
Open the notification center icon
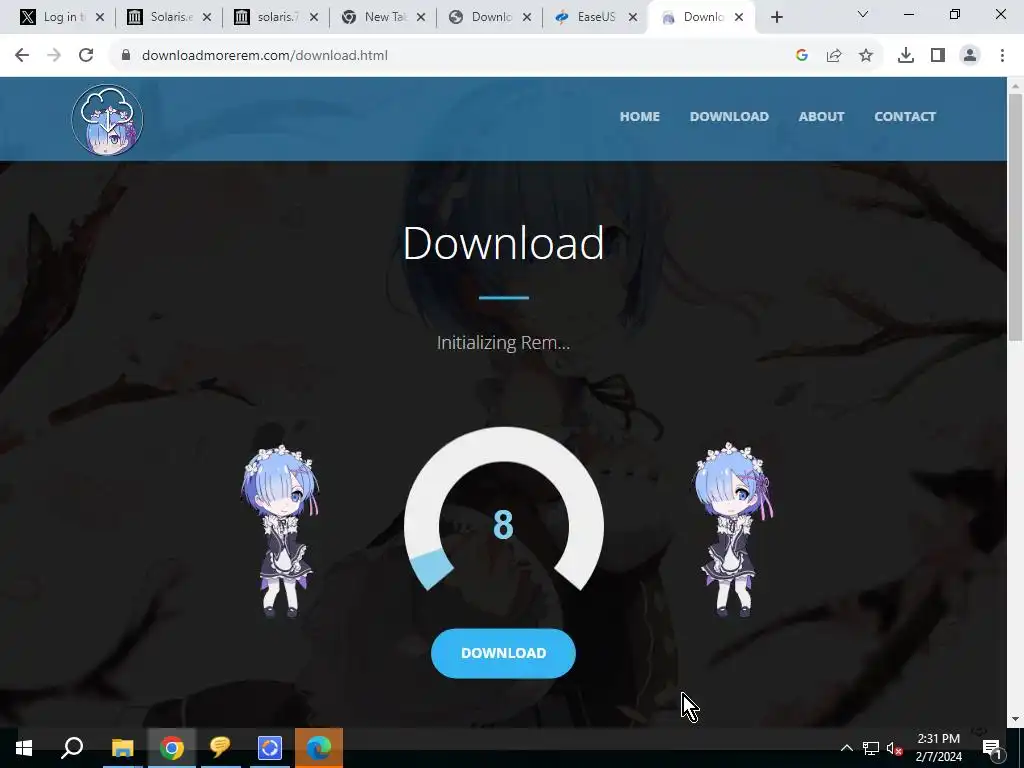click(x=991, y=748)
